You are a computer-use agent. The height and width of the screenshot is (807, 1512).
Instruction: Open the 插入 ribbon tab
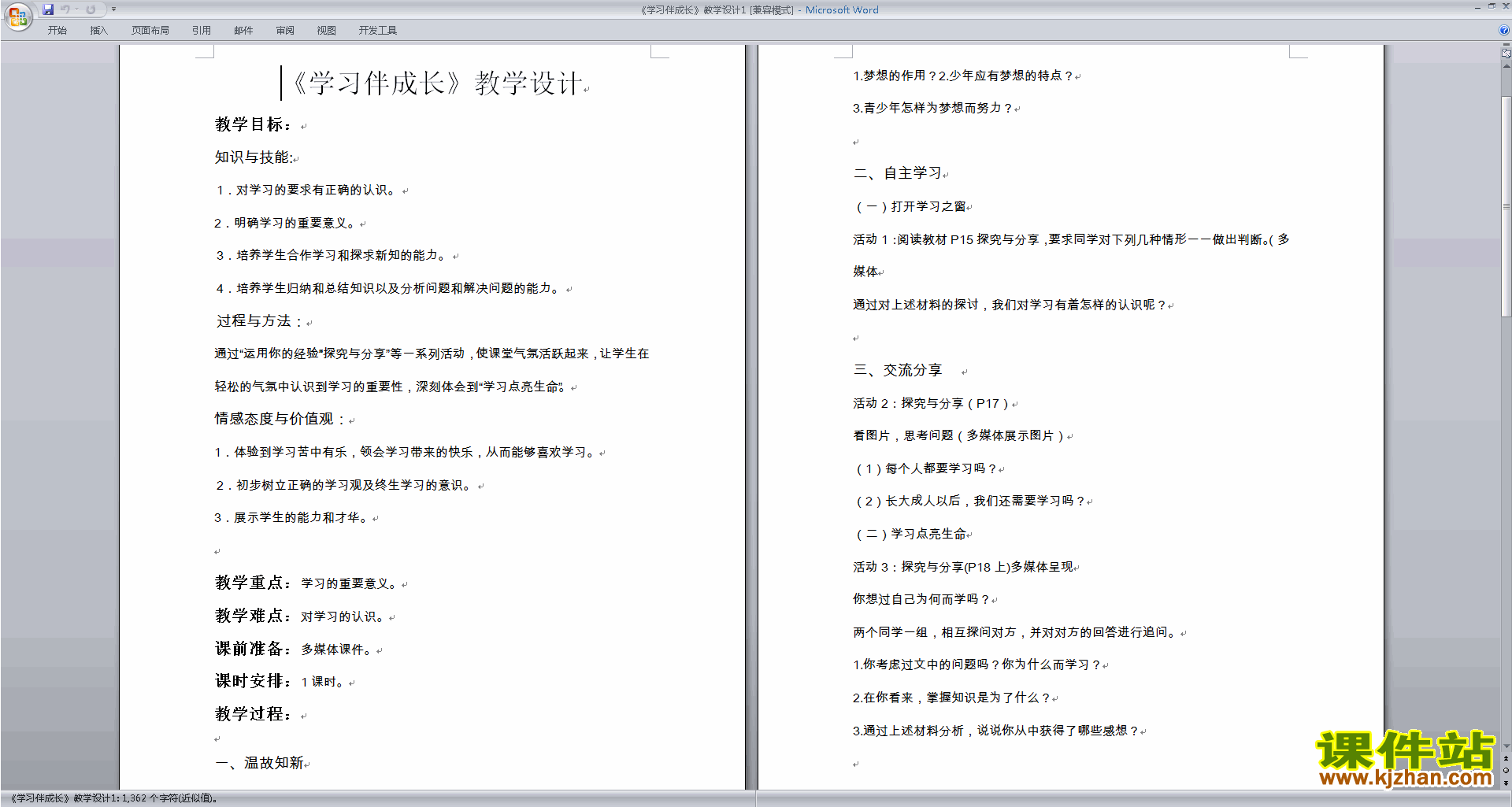[x=98, y=31]
